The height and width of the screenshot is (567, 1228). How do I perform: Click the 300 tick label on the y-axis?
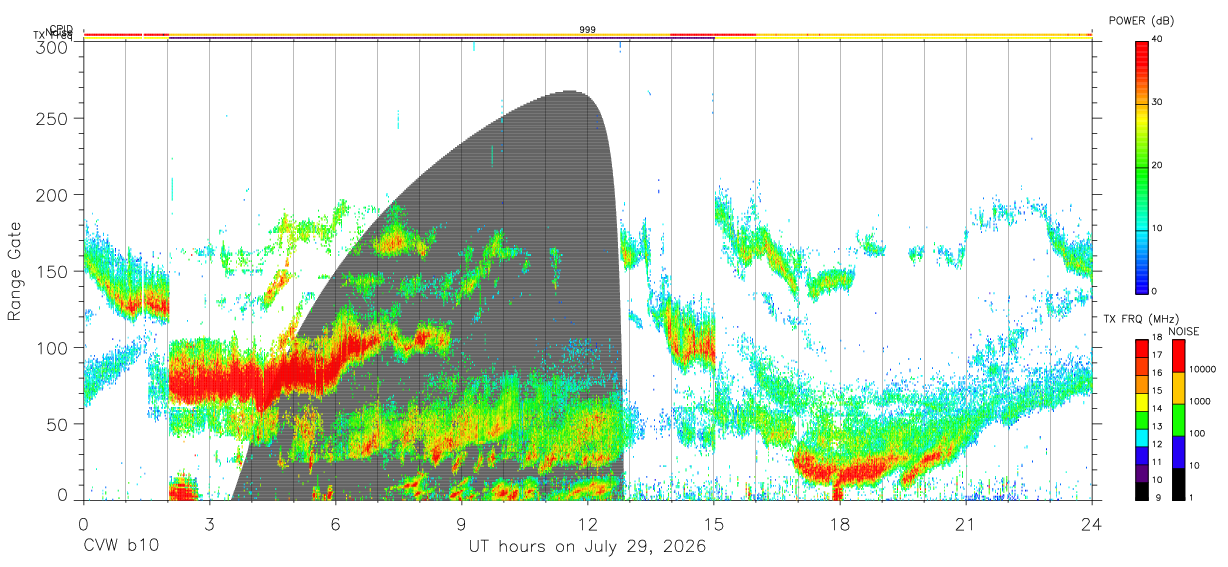click(52, 47)
